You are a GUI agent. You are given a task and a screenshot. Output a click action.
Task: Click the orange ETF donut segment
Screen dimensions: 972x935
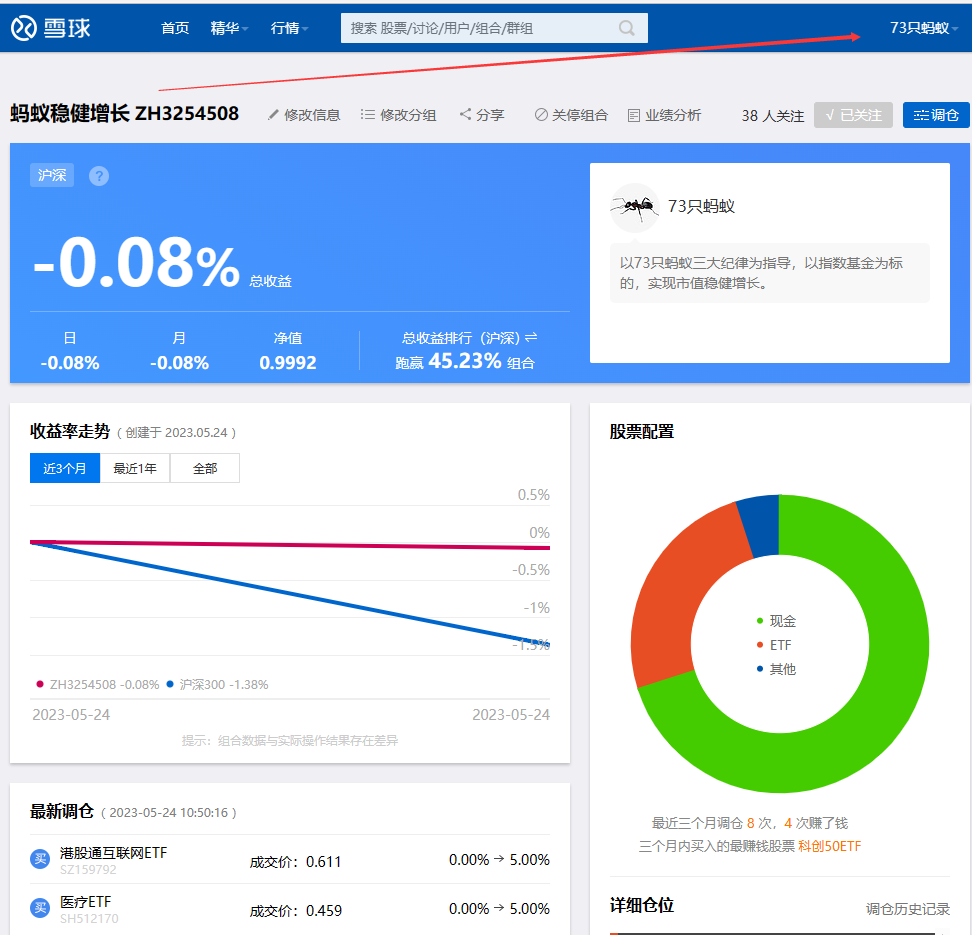coord(676,595)
